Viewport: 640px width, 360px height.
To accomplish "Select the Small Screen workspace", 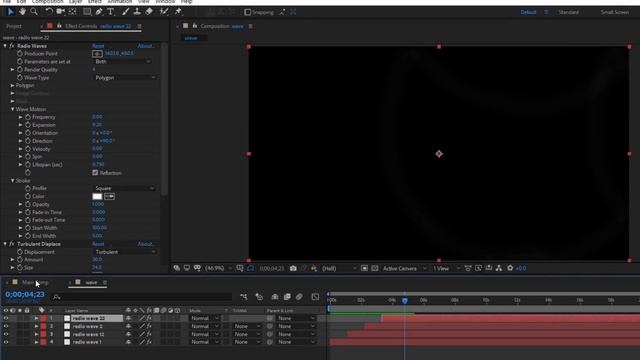I will click(x=615, y=12).
